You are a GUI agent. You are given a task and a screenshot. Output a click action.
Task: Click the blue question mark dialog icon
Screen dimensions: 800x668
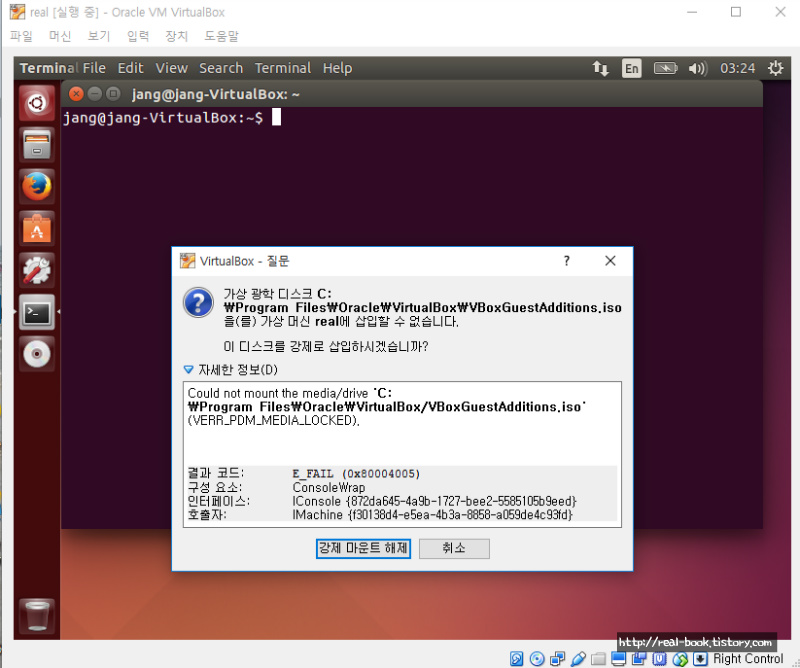[x=198, y=302]
